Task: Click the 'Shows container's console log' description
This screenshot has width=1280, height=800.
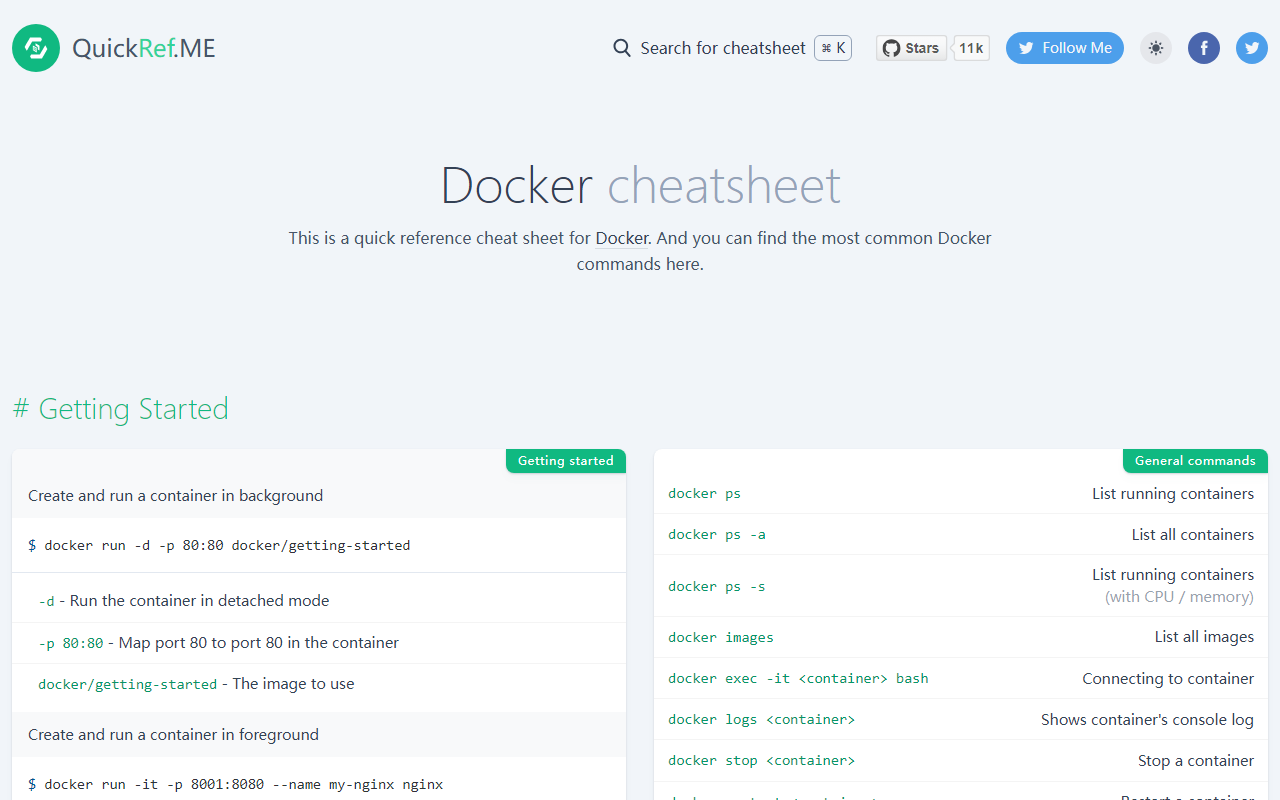Action: 1147,720
